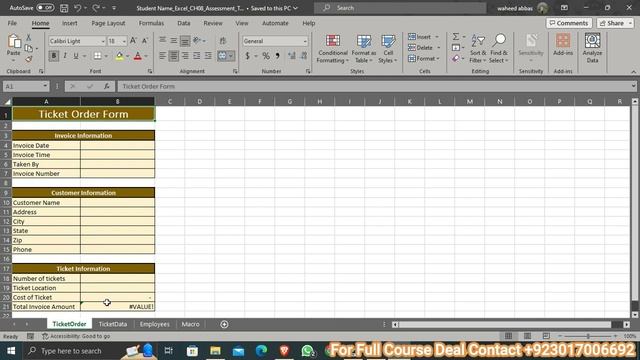Toggle Underline formatting
The image size is (640, 360).
click(x=76, y=56)
